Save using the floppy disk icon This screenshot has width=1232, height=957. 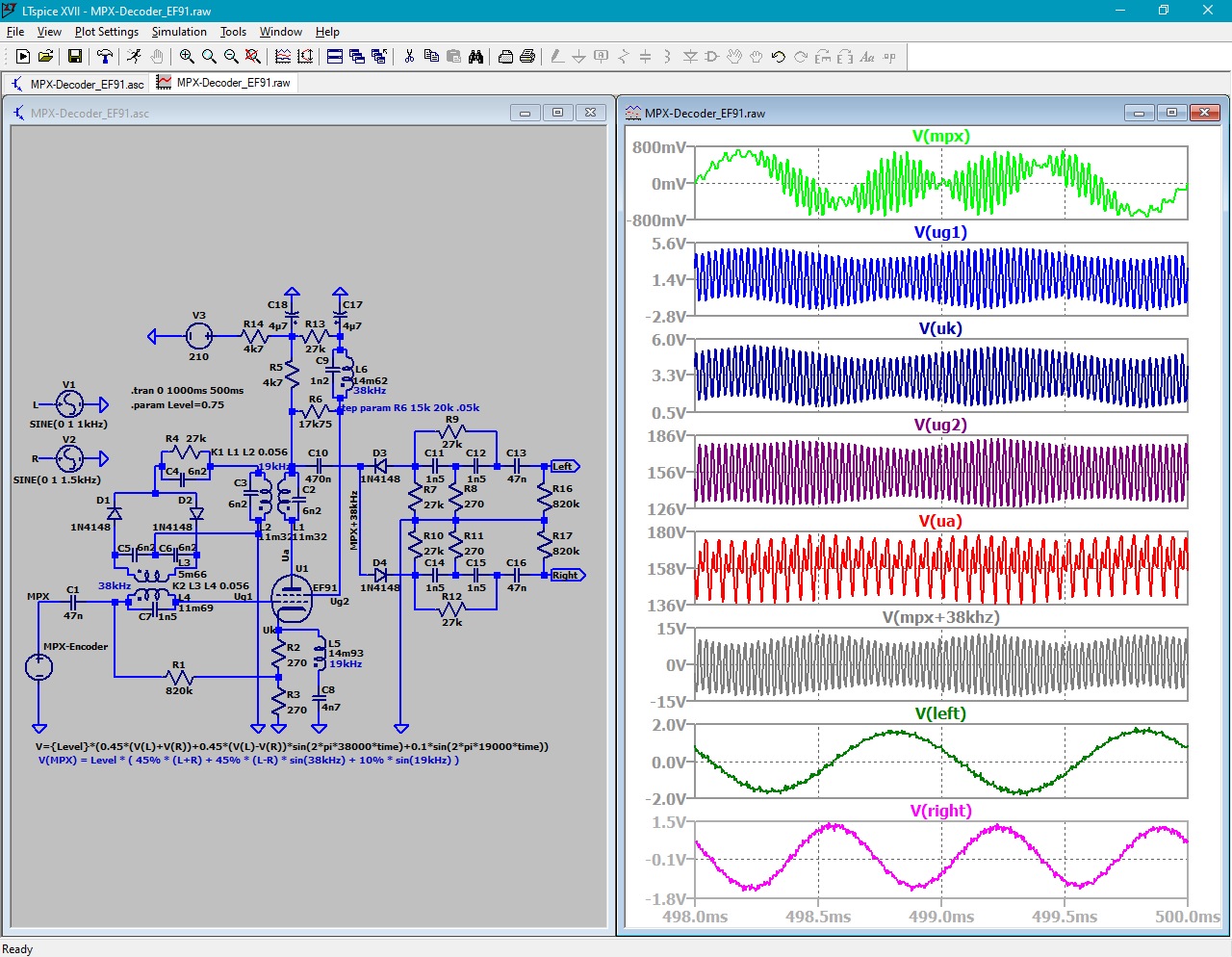[74, 57]
